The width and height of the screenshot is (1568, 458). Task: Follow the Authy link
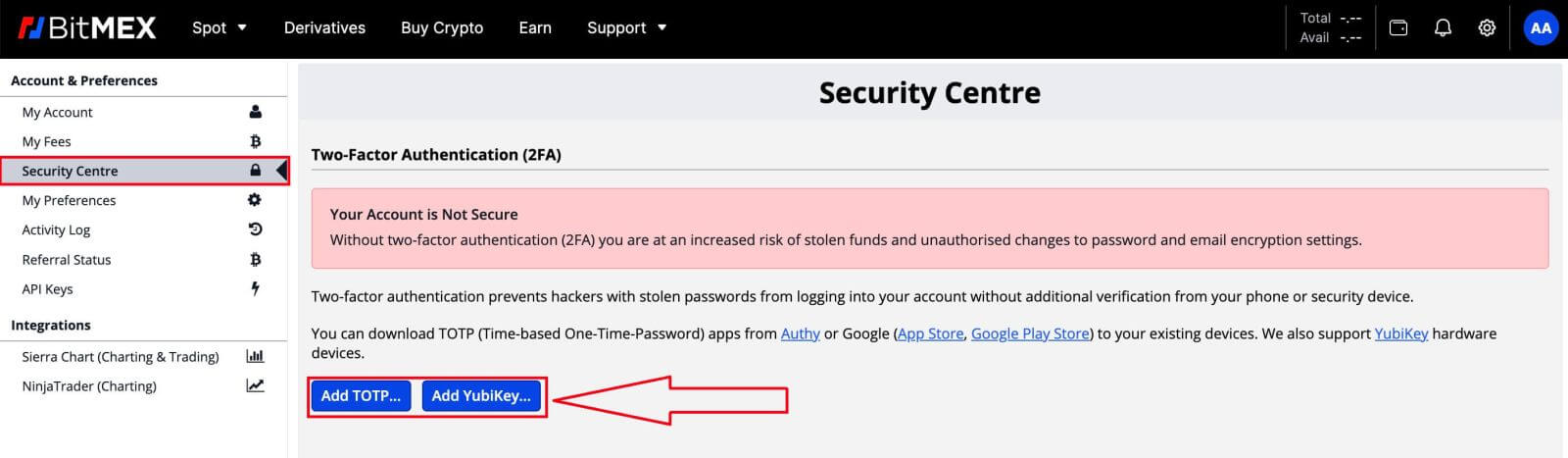point(800,333)
